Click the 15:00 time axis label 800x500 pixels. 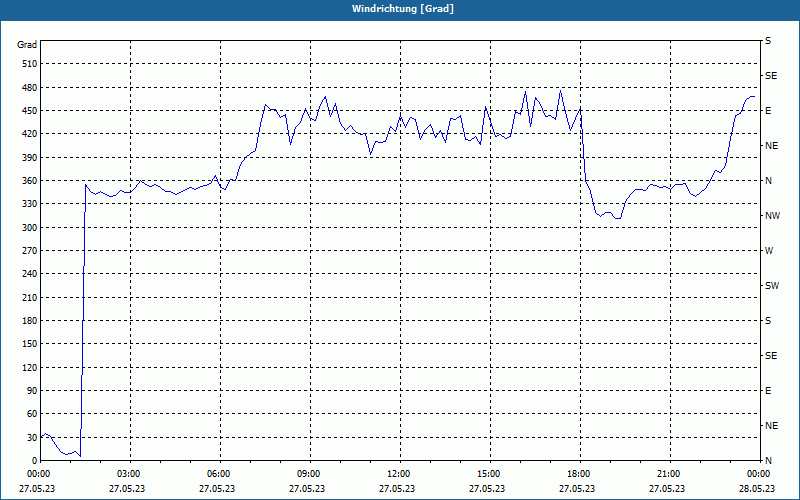click(x=490, y=474)
